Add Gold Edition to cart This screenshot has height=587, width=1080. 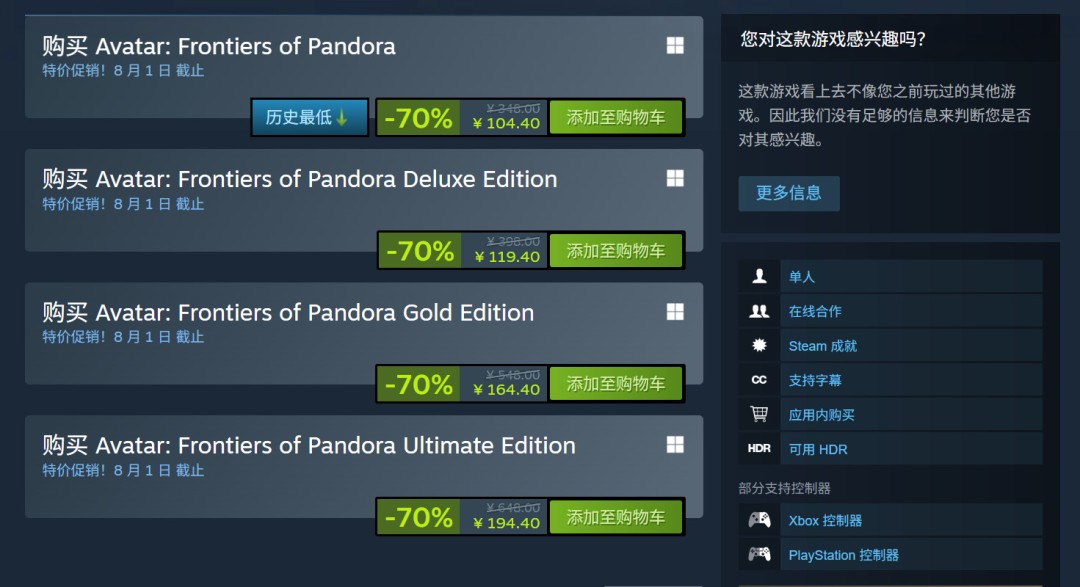616,384
